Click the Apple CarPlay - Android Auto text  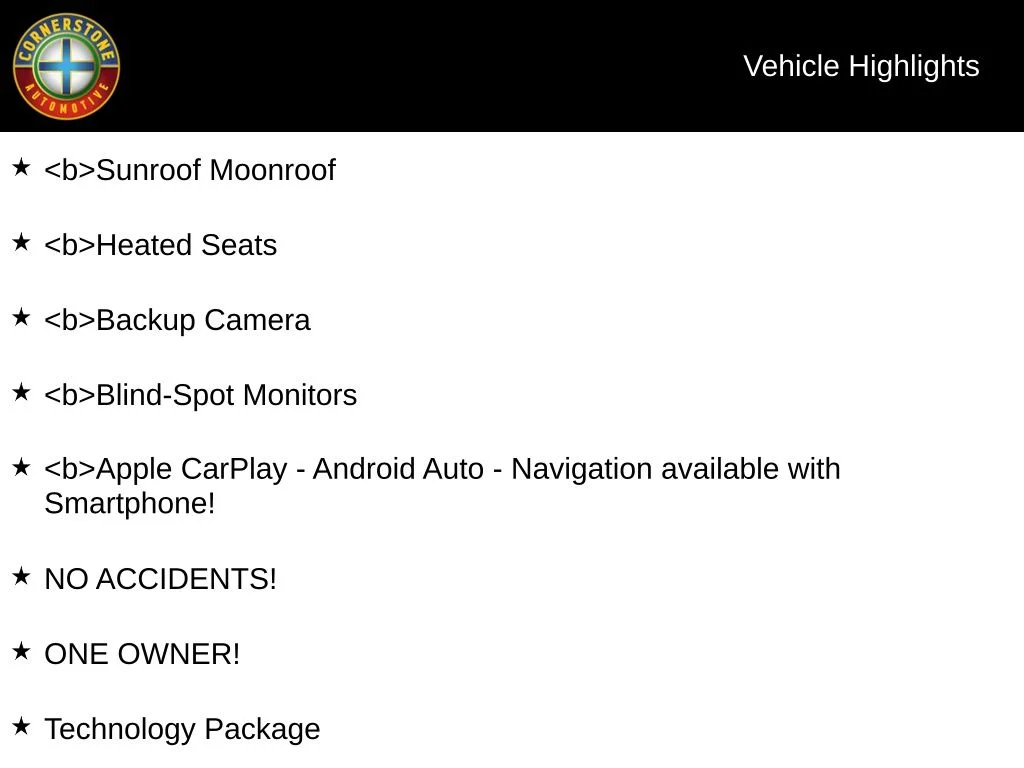(290, 469)
